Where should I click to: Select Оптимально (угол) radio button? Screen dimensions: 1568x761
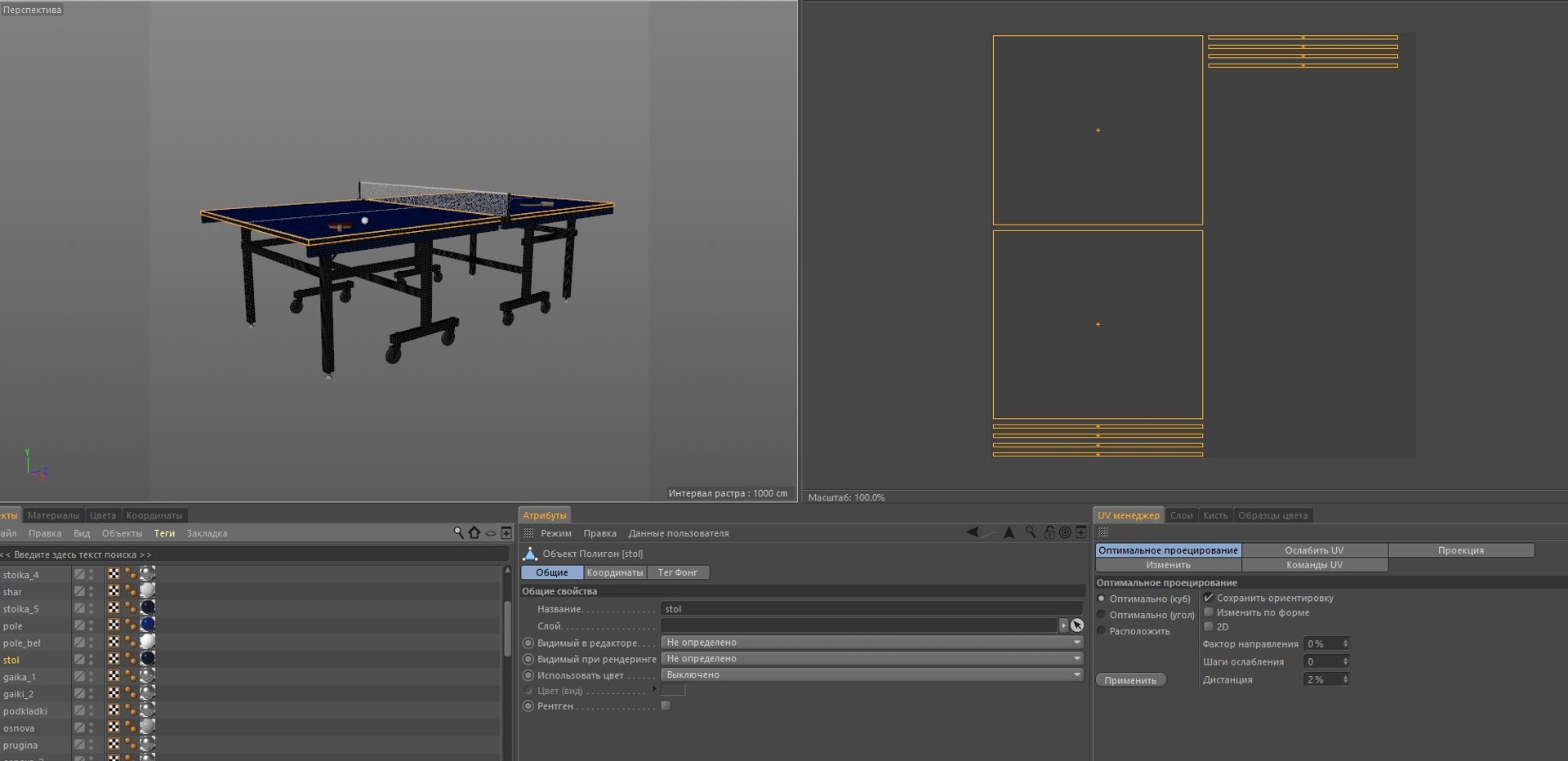point(1101,615)
